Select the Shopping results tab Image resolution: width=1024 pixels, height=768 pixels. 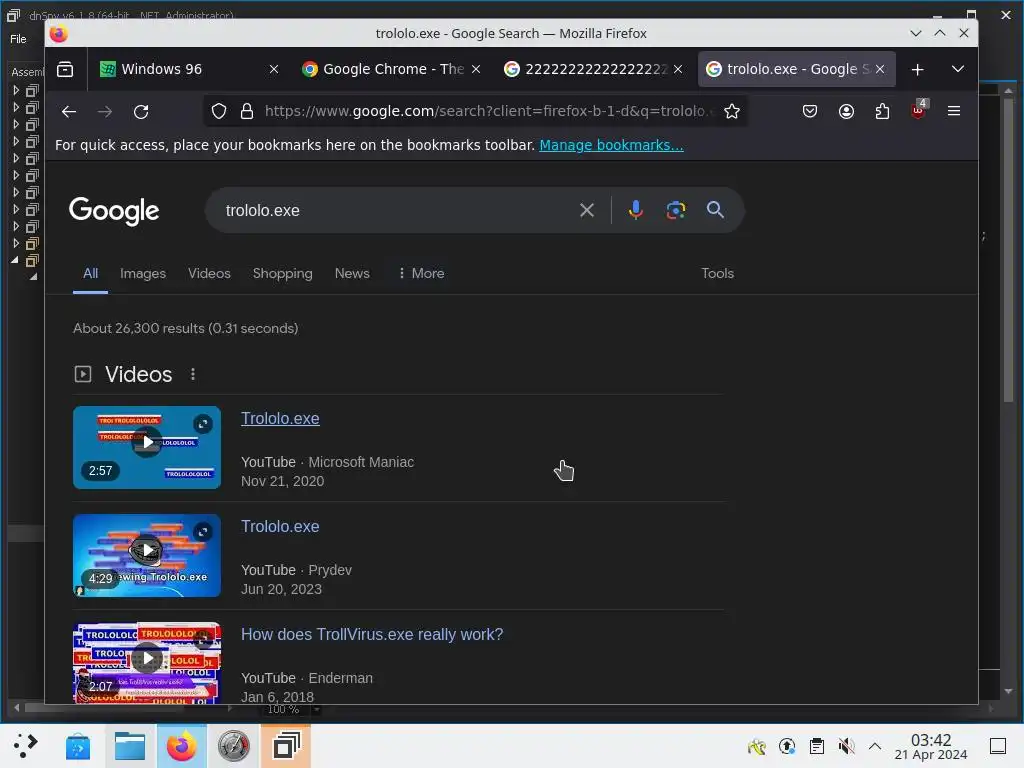point(282,274)
